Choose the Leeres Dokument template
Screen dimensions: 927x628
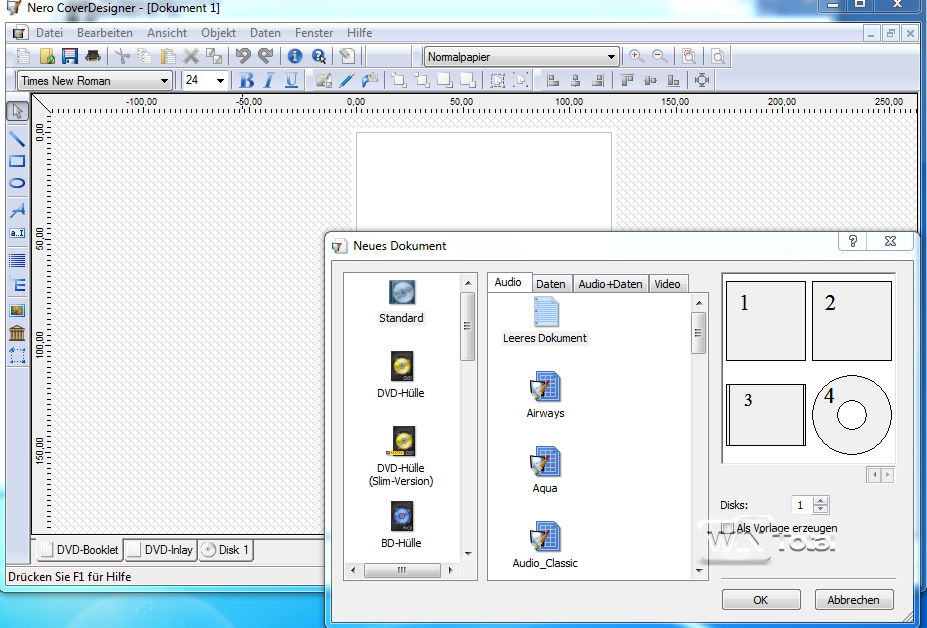[x=545, y=320]
